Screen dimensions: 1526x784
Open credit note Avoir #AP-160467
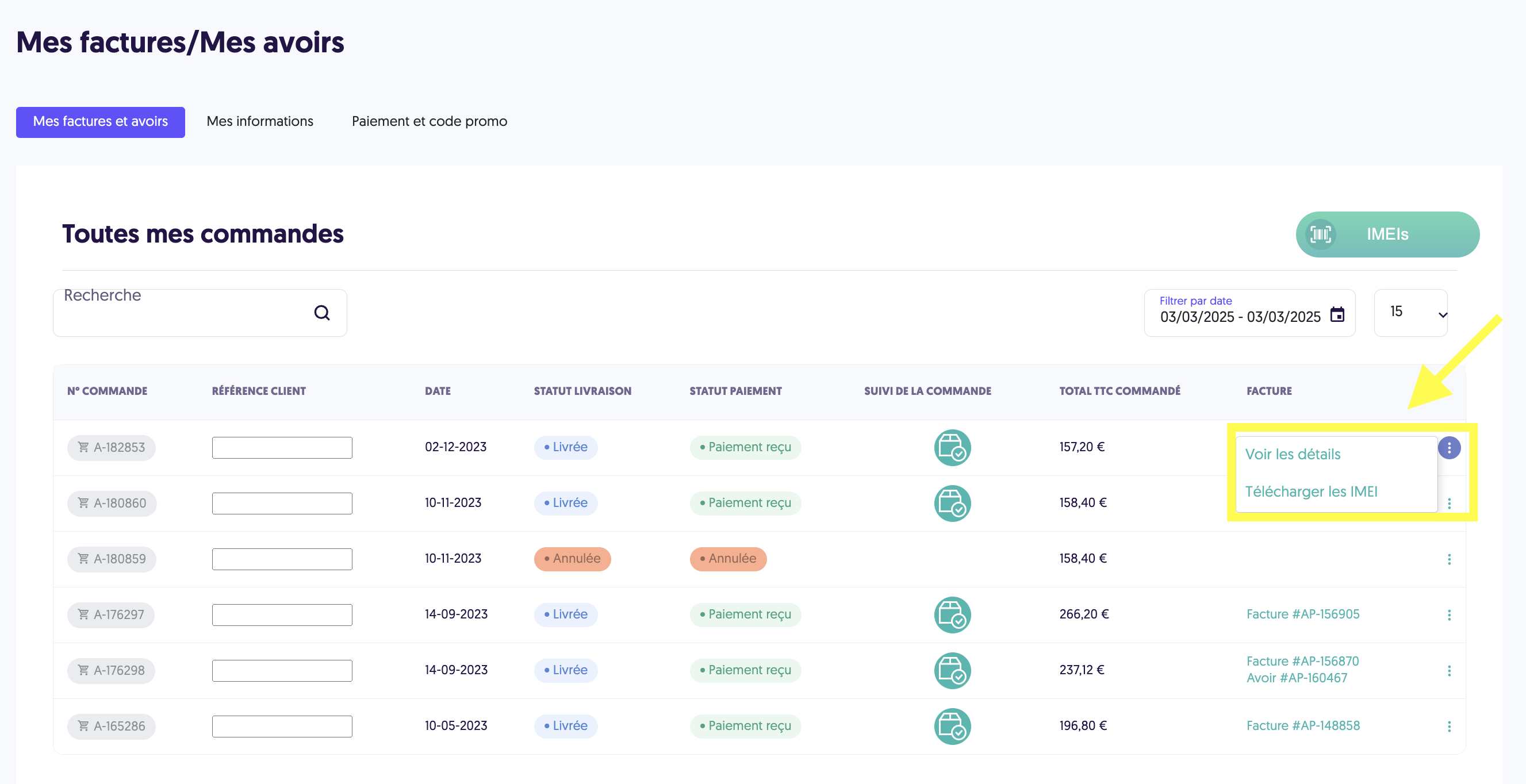pos(1296,678)
